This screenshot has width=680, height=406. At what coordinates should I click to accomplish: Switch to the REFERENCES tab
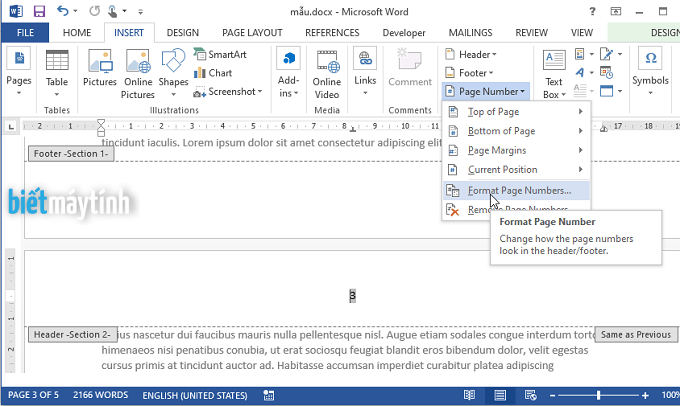point(332,33)
